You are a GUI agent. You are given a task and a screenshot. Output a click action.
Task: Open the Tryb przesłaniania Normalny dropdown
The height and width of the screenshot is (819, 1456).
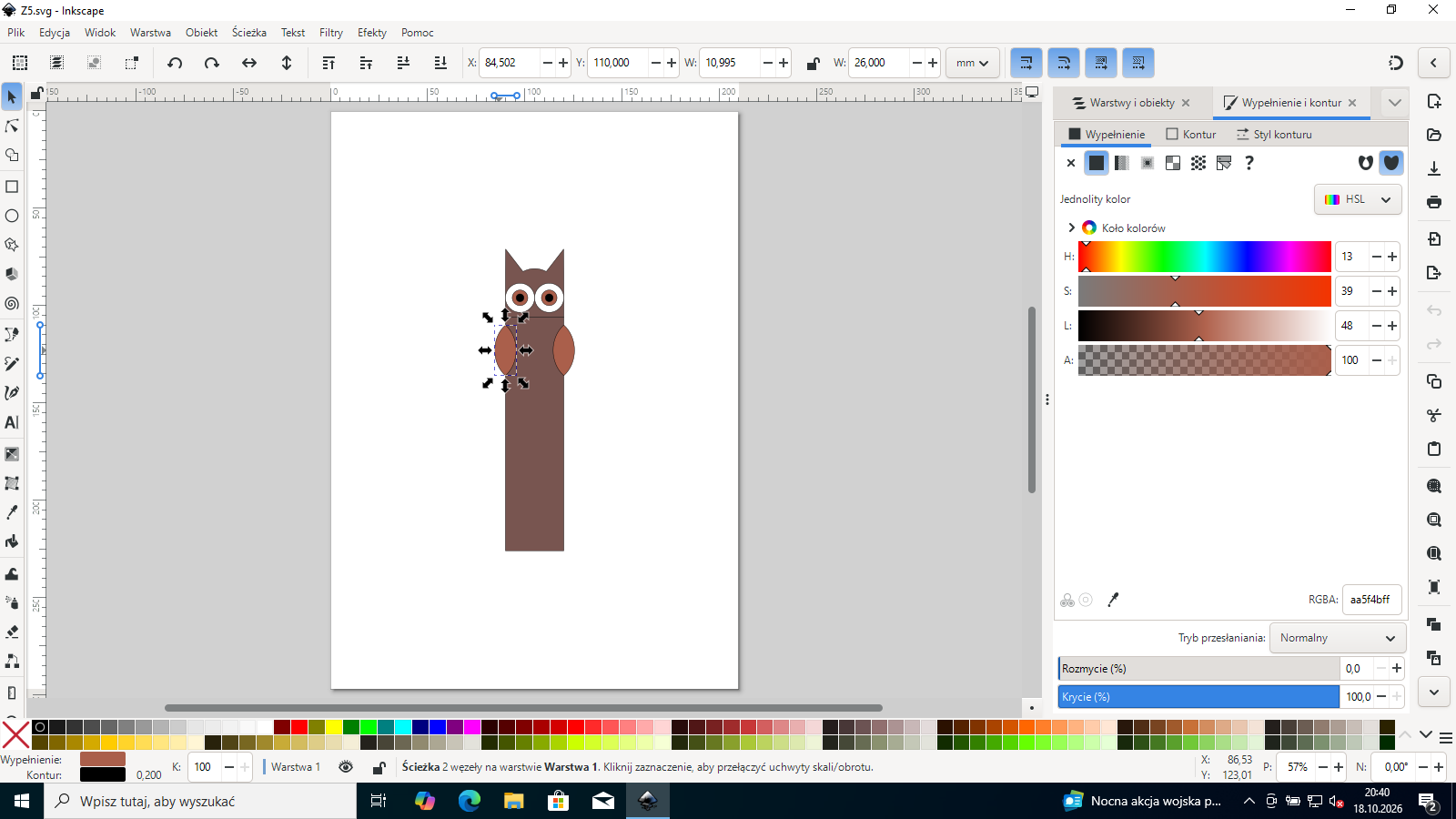point(1338,638)
